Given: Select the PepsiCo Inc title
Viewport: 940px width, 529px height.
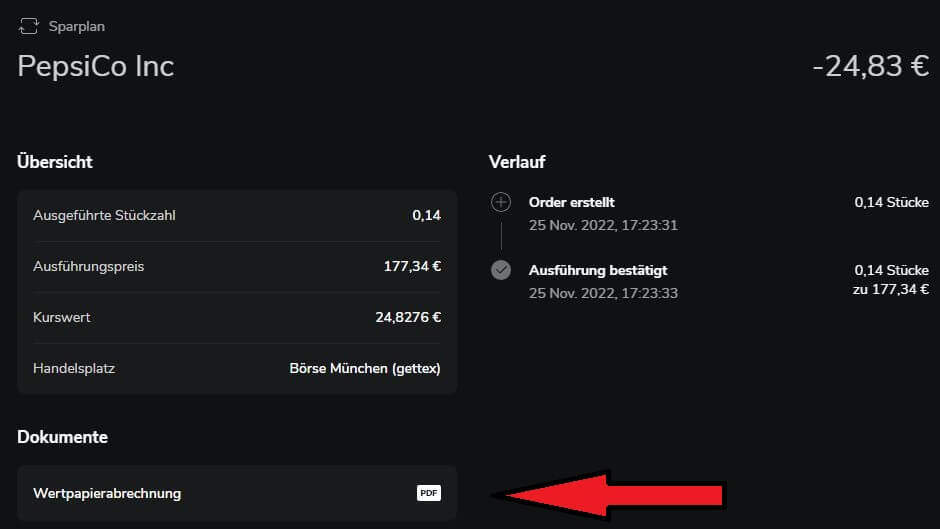Looking at the screenshot, I should 96,66.
